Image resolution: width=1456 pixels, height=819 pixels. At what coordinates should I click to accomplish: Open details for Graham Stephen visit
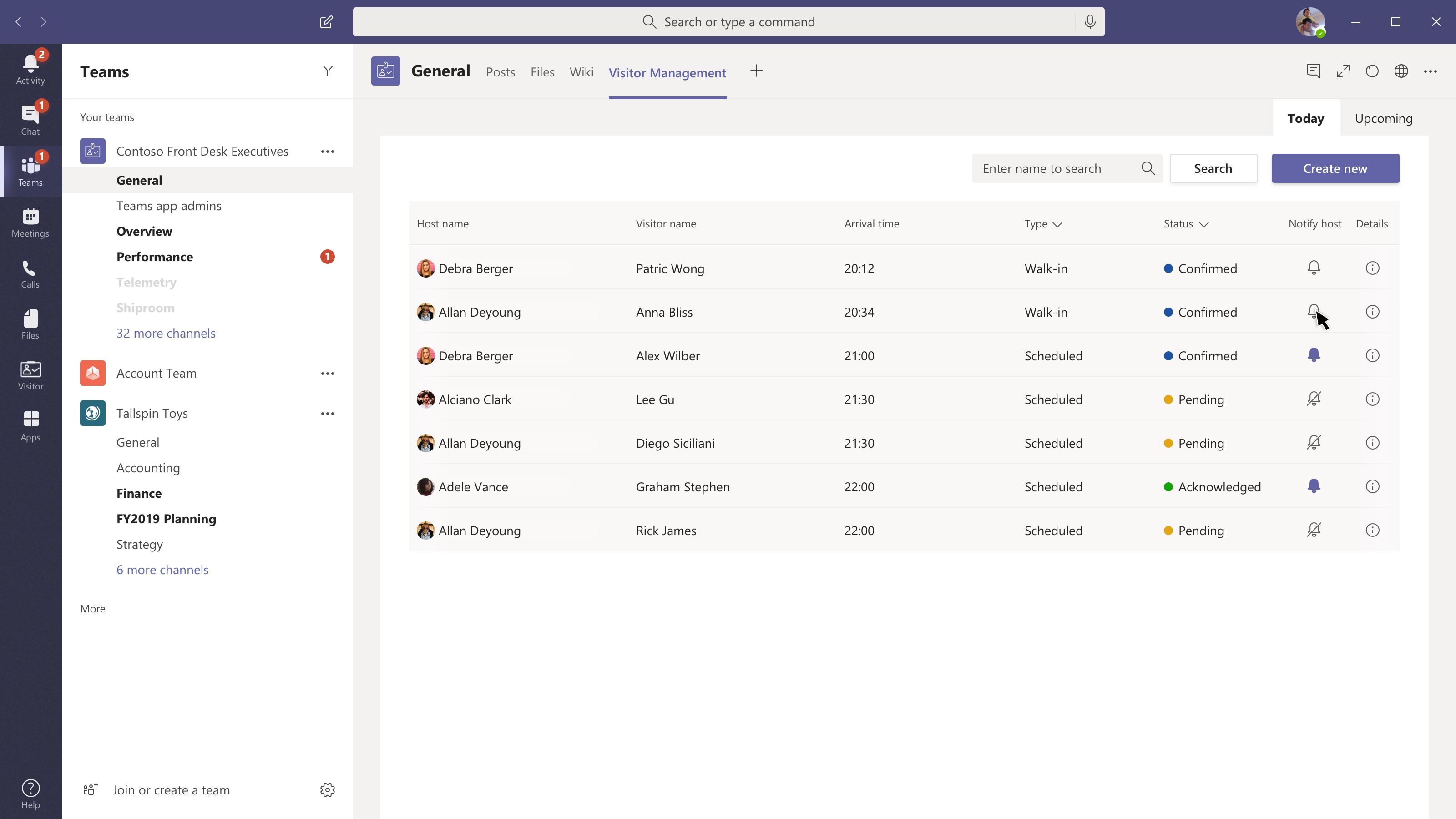point(1372,487)
